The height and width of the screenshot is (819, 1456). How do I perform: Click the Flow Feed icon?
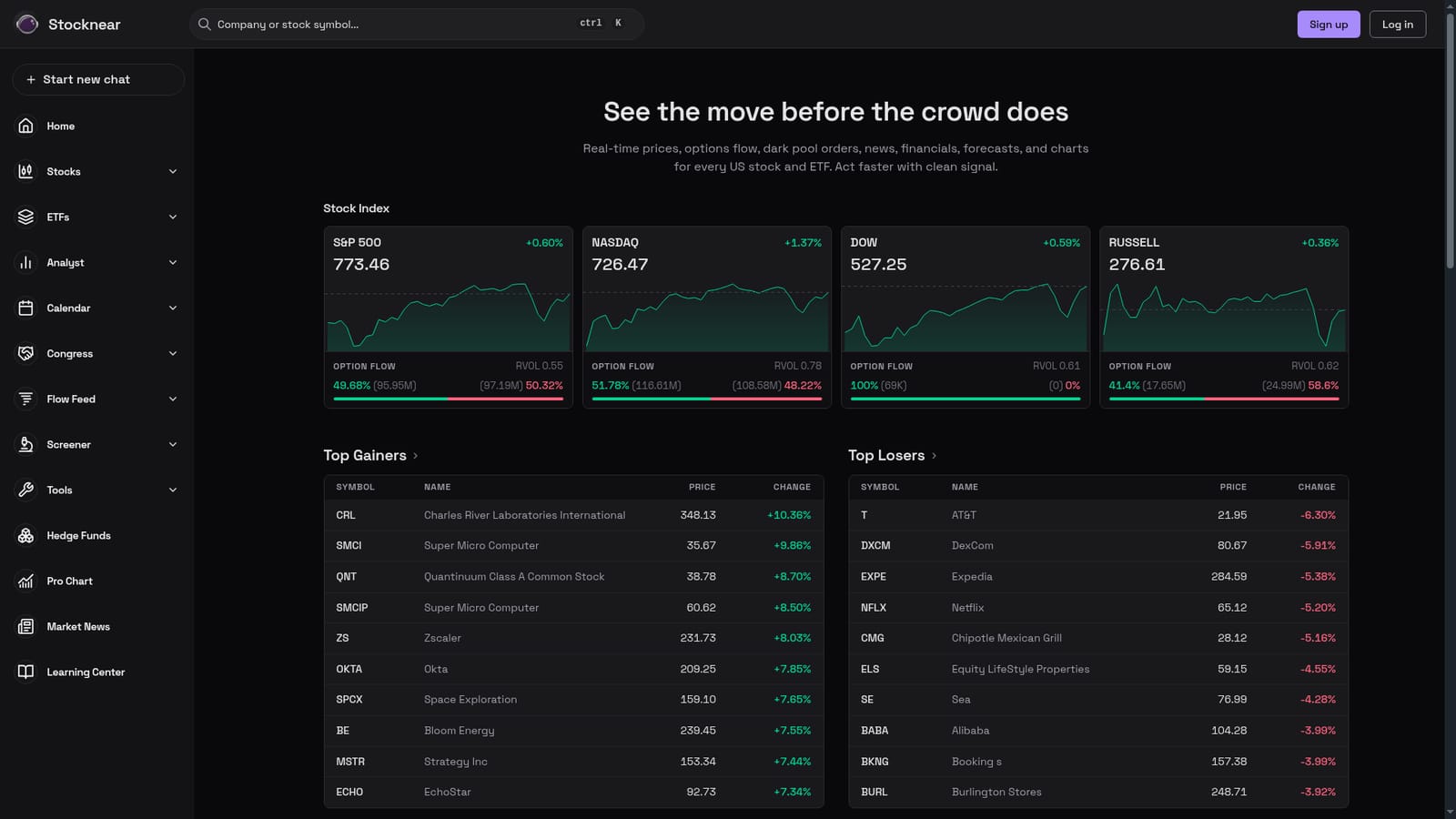[25, 399]
